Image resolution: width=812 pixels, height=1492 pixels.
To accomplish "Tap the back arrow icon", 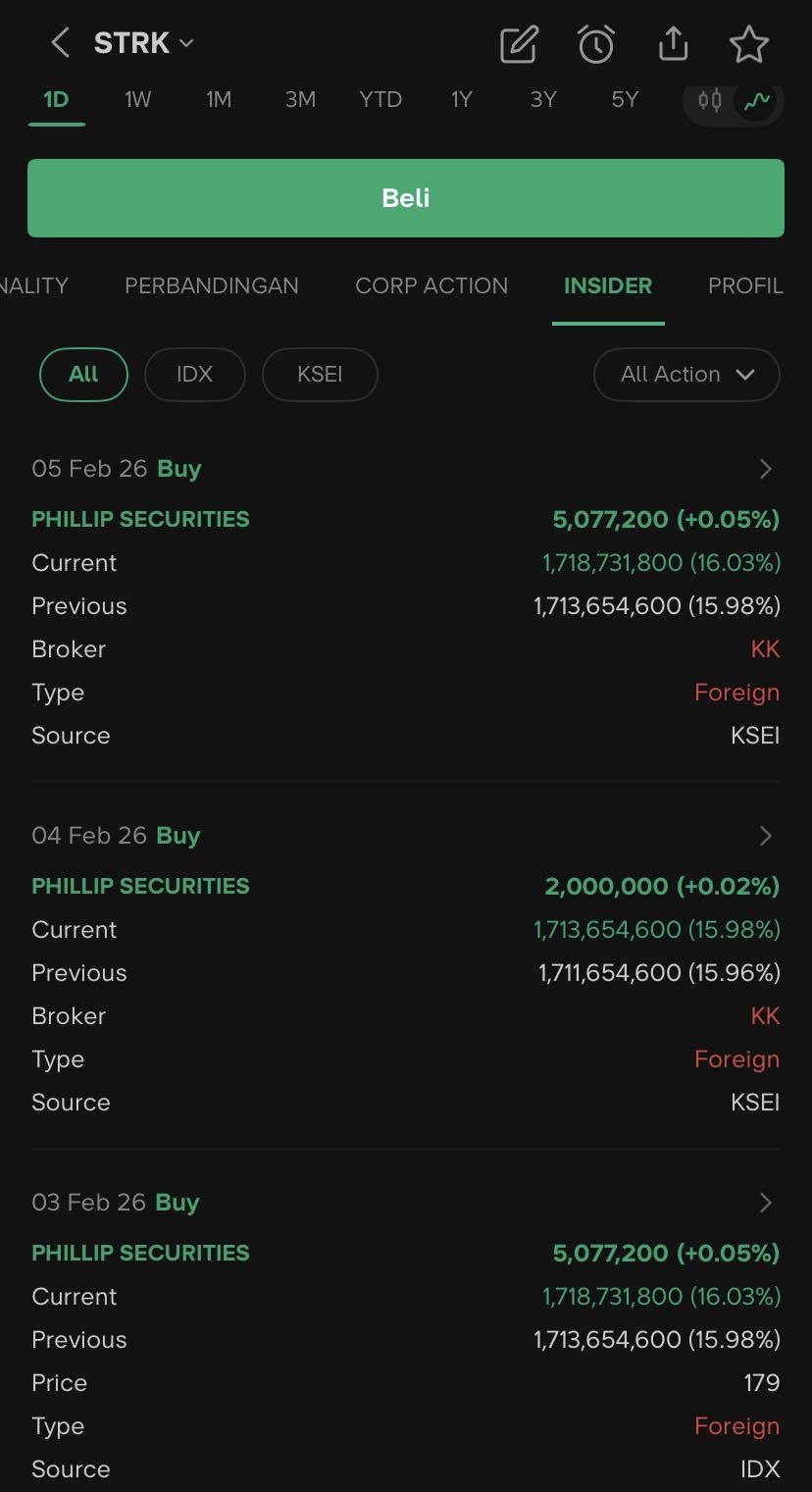I will tap(60, 43).
